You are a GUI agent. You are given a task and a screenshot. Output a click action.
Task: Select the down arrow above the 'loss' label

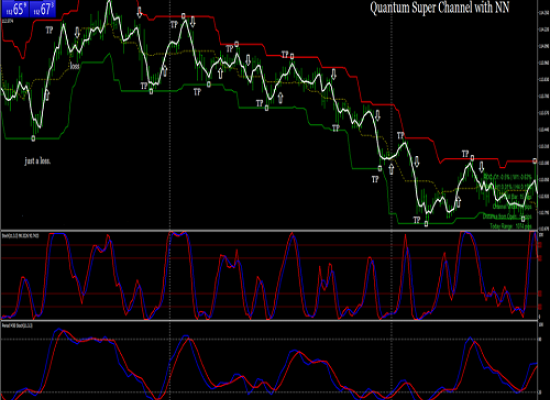(77, 32)
